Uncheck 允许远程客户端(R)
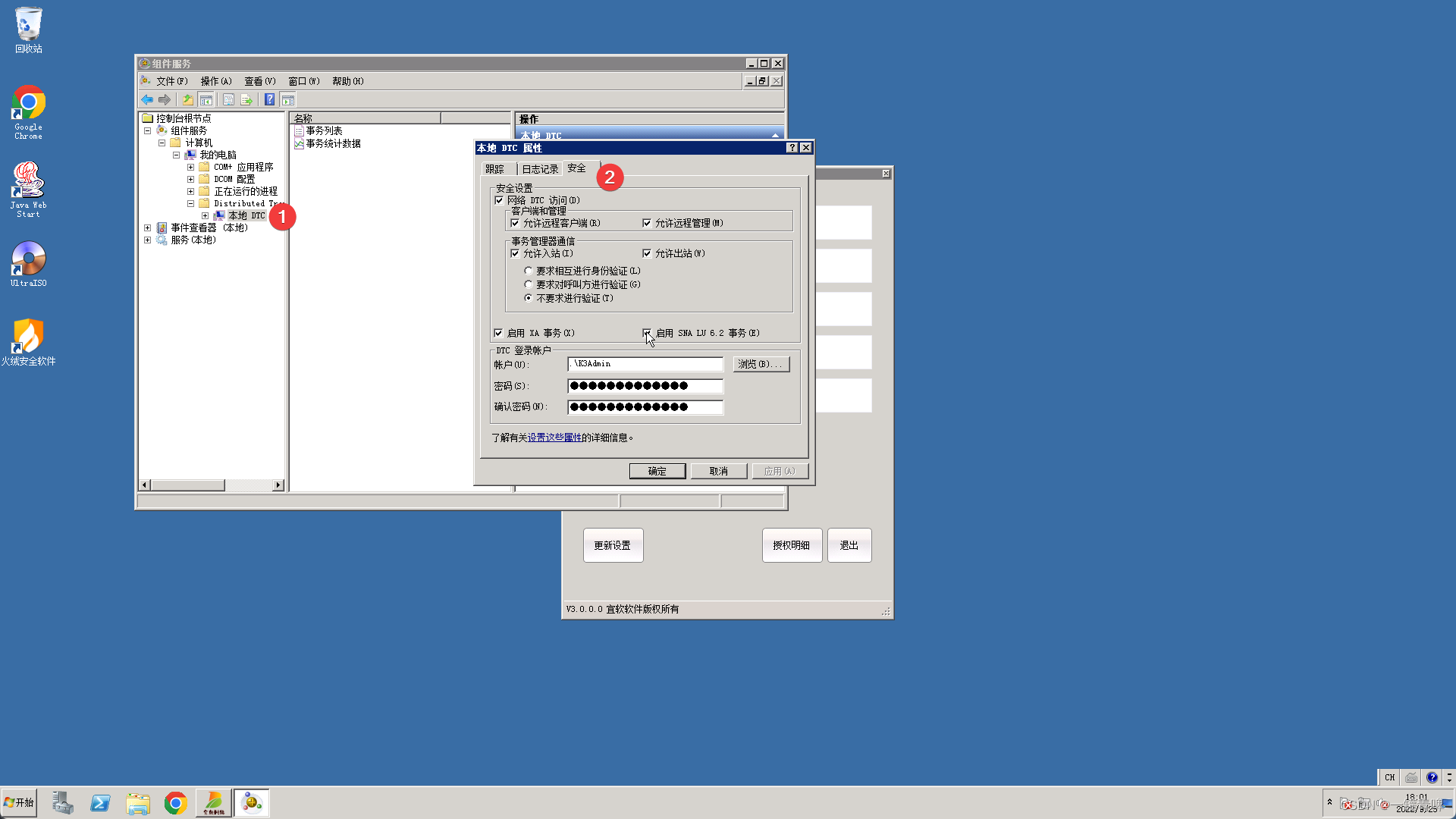Screen dimensions: 1456x819 click(x=516, y=222)
